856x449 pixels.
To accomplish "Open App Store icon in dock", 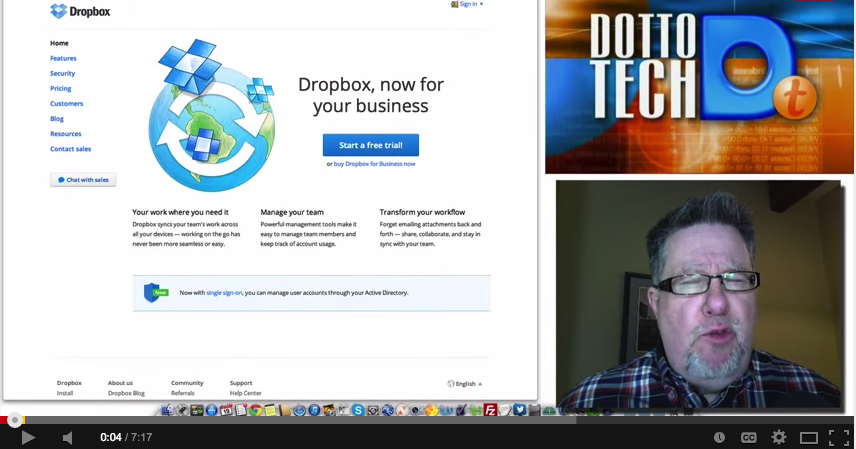I will coord(211,410).
